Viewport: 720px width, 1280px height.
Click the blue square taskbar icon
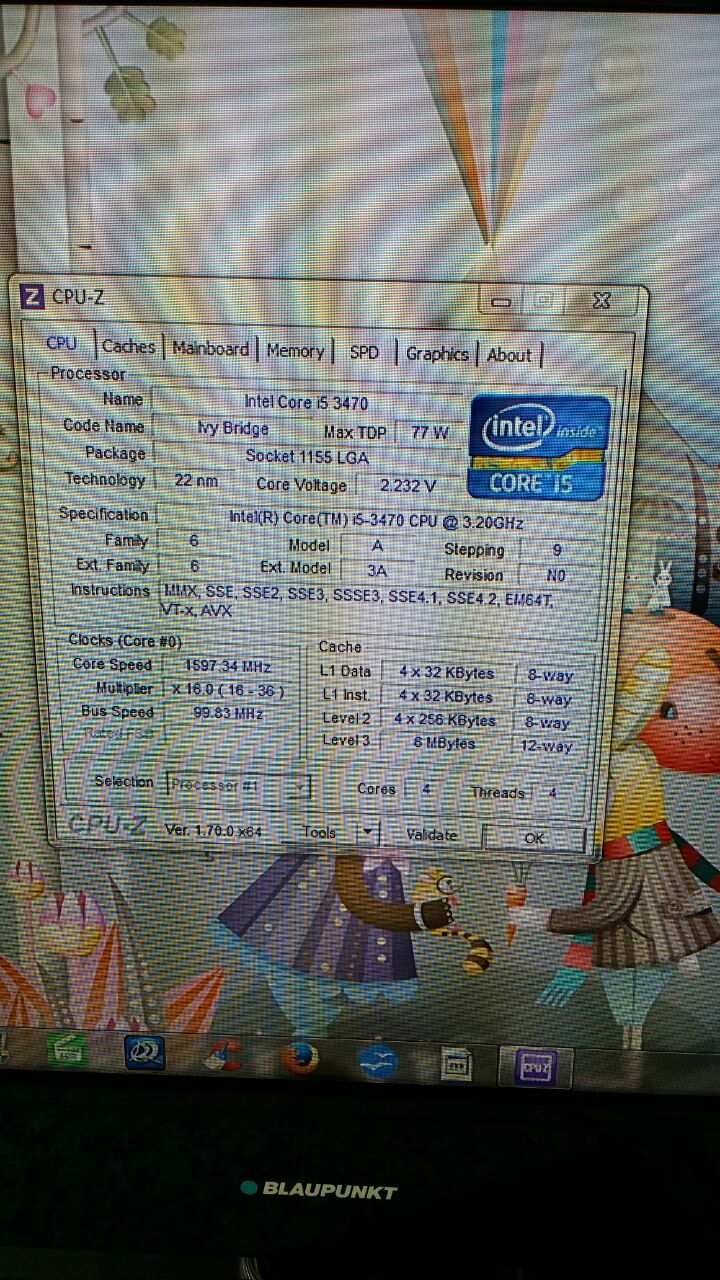click(x=144, y=1051)
